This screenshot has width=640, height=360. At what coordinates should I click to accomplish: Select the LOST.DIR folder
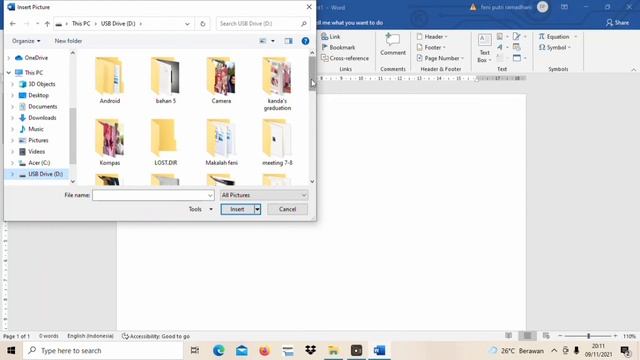[165, 142]
